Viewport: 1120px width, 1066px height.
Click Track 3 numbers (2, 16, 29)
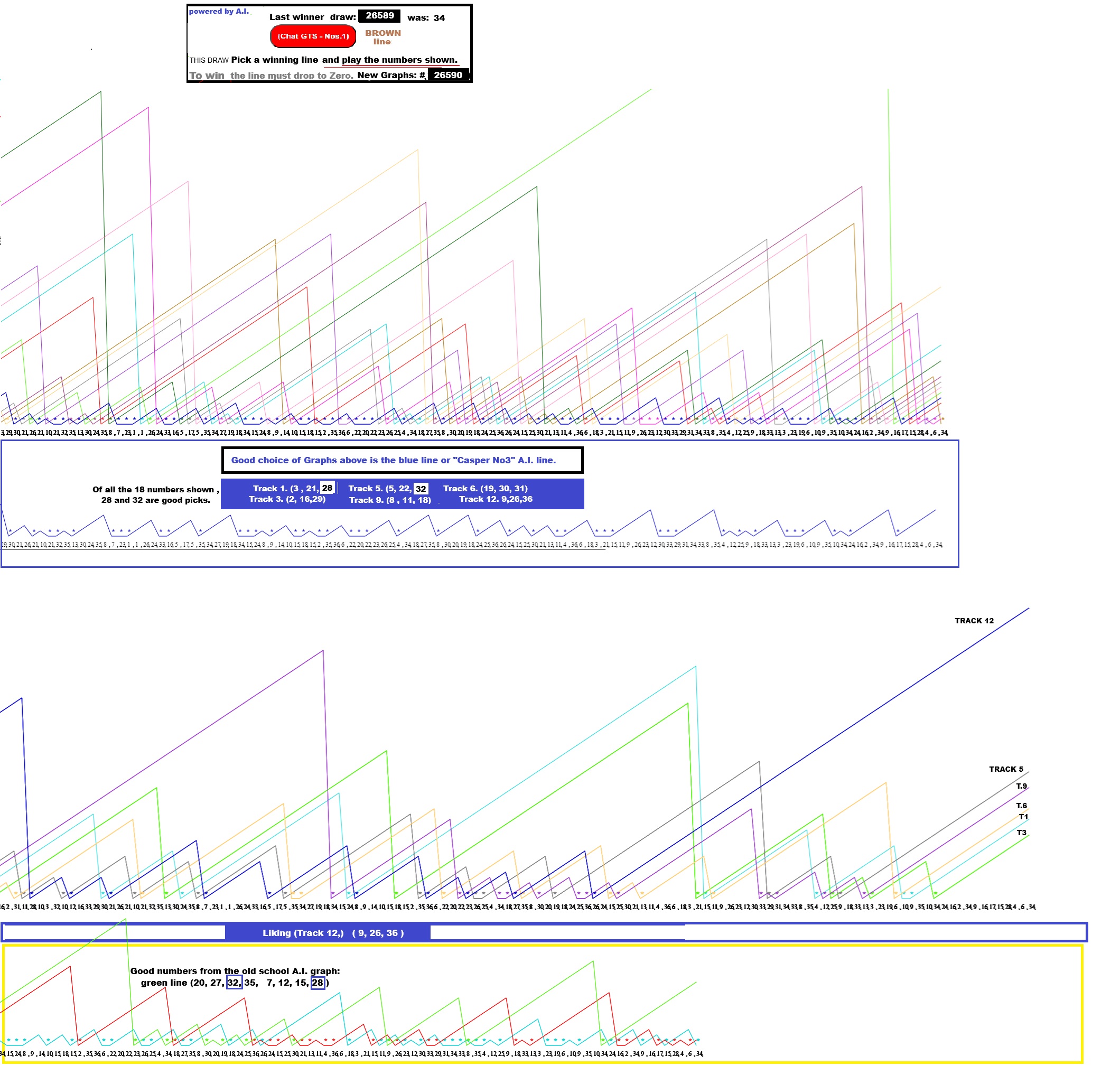(287, 500)
